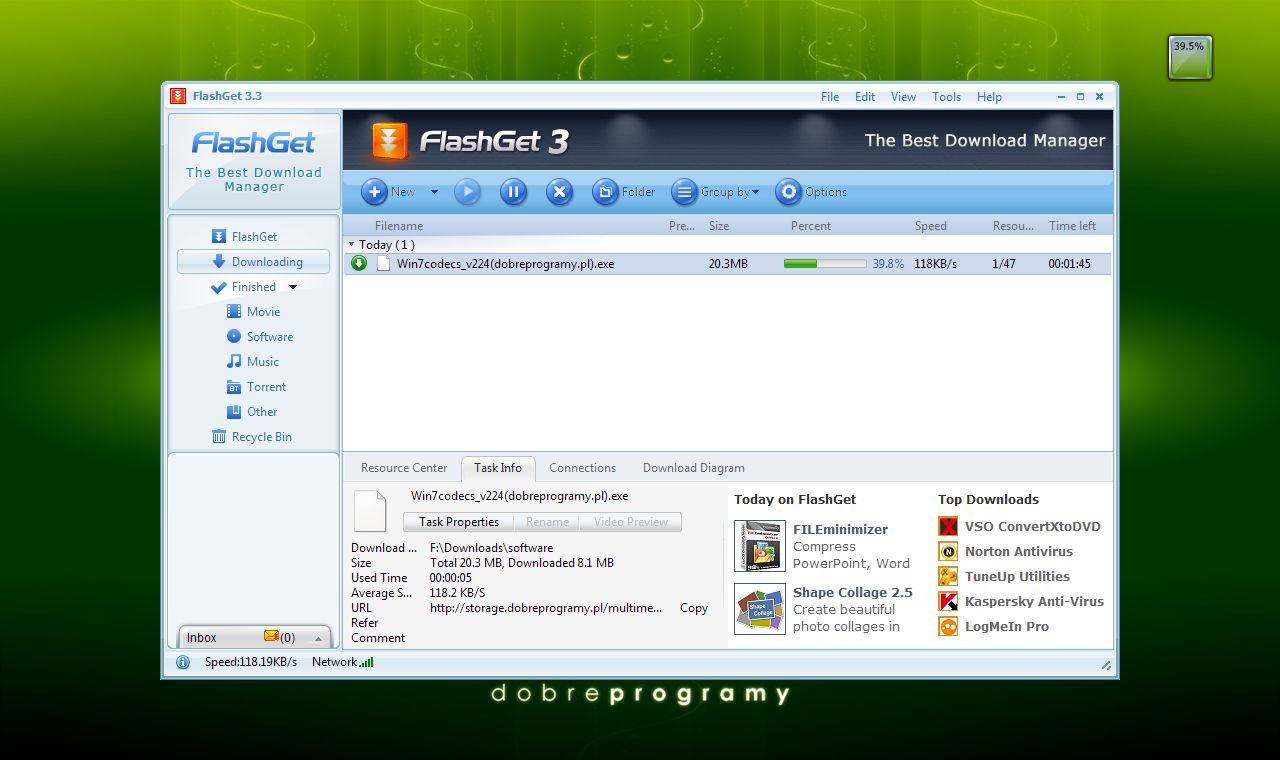The image size is (1280, 760).
Task: Cancel the downloading task
Action: pyautogui.click(x=559, y=192)
